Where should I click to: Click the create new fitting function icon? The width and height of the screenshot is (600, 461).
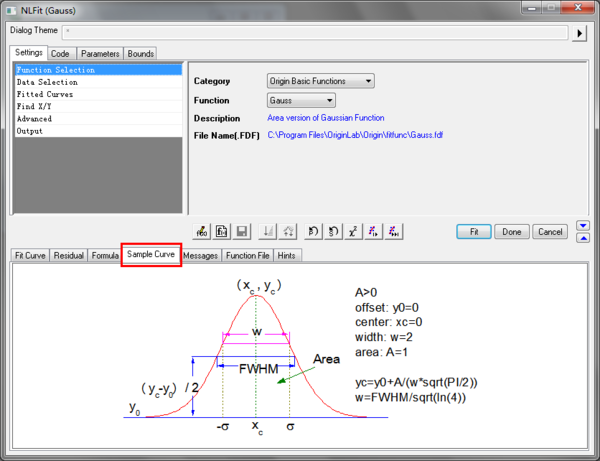(203, 232)
